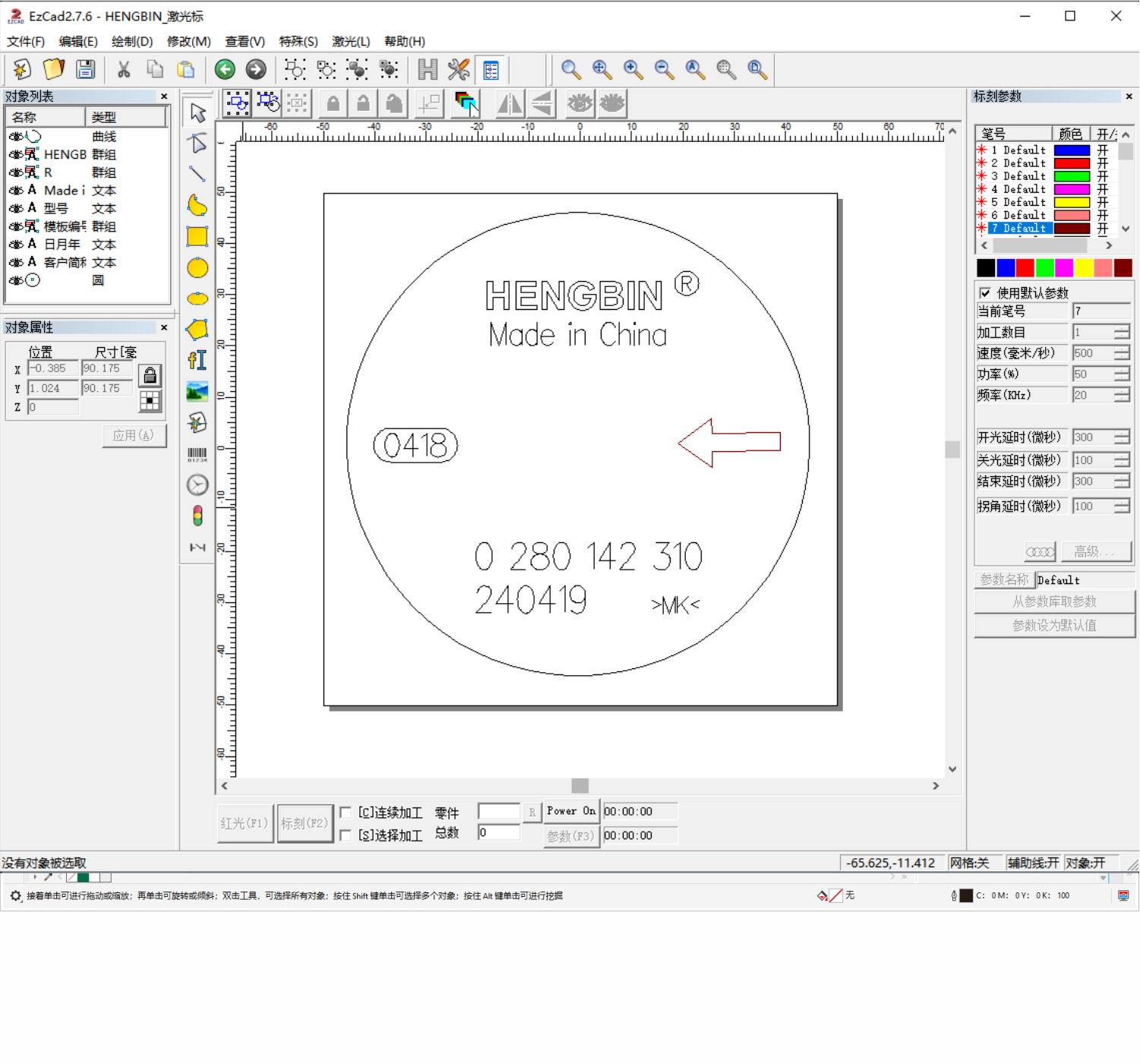1140x1064 pixels.
Task: Create a new file with the New icon
Action: [22, 70]
